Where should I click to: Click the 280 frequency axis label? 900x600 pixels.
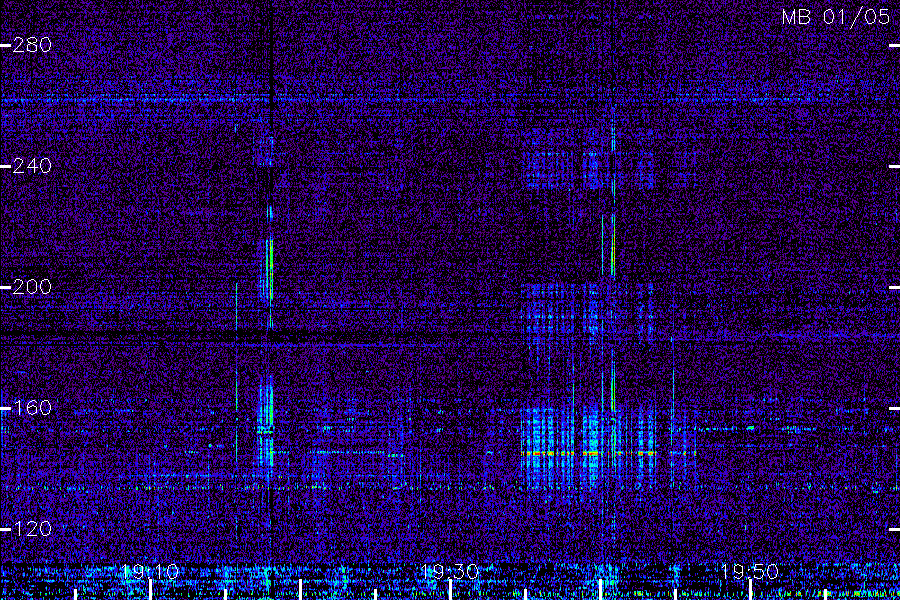coord(32,45)
